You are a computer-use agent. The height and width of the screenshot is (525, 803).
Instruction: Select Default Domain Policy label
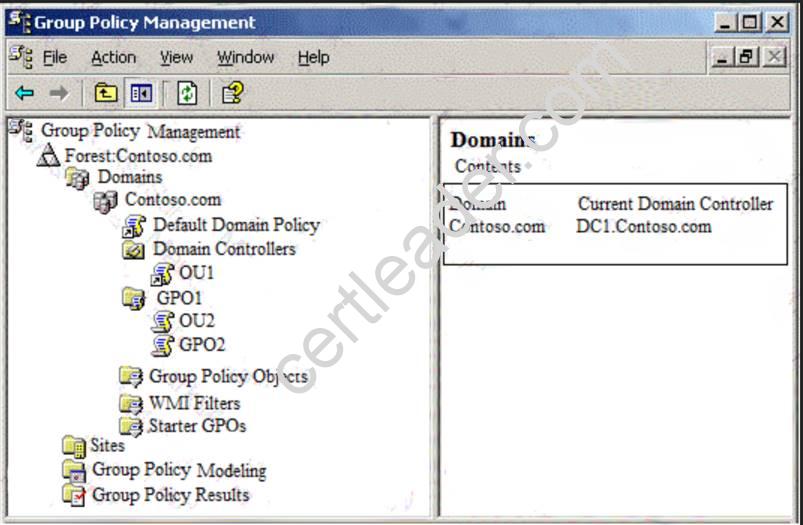point(237,225)
